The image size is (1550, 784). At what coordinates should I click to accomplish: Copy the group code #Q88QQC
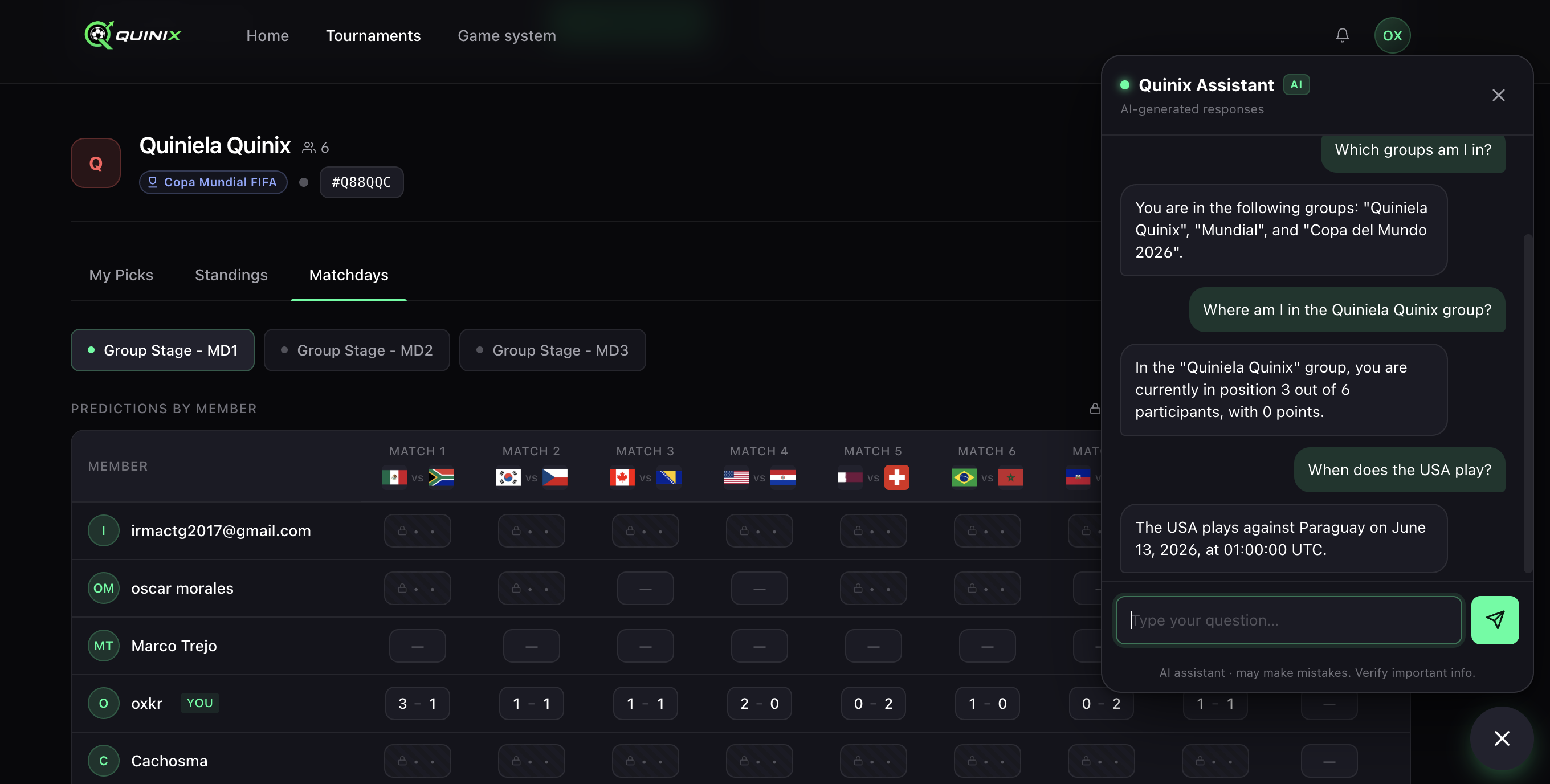click(x=361, y=182)
